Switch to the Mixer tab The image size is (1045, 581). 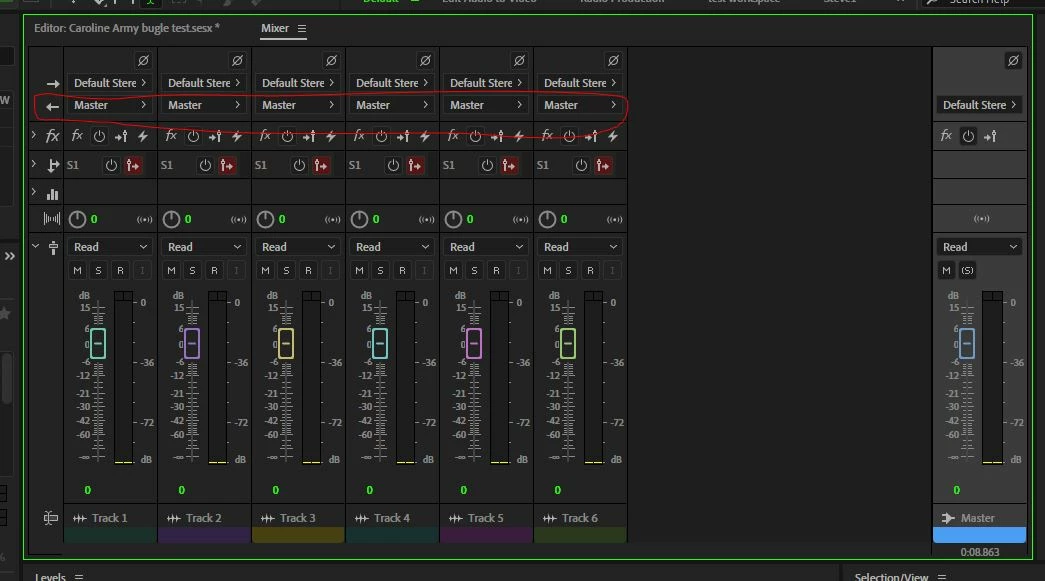pos(275,28)
